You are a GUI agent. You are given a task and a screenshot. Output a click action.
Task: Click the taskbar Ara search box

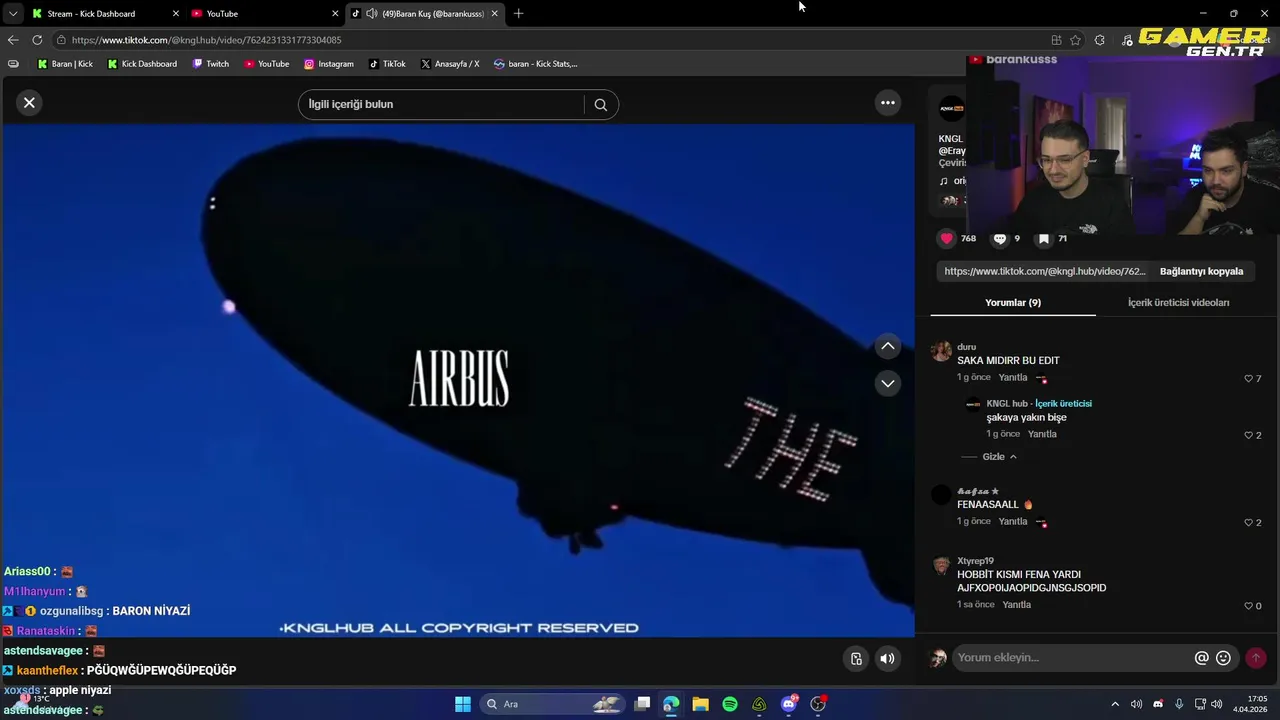(x=552, y=704)
